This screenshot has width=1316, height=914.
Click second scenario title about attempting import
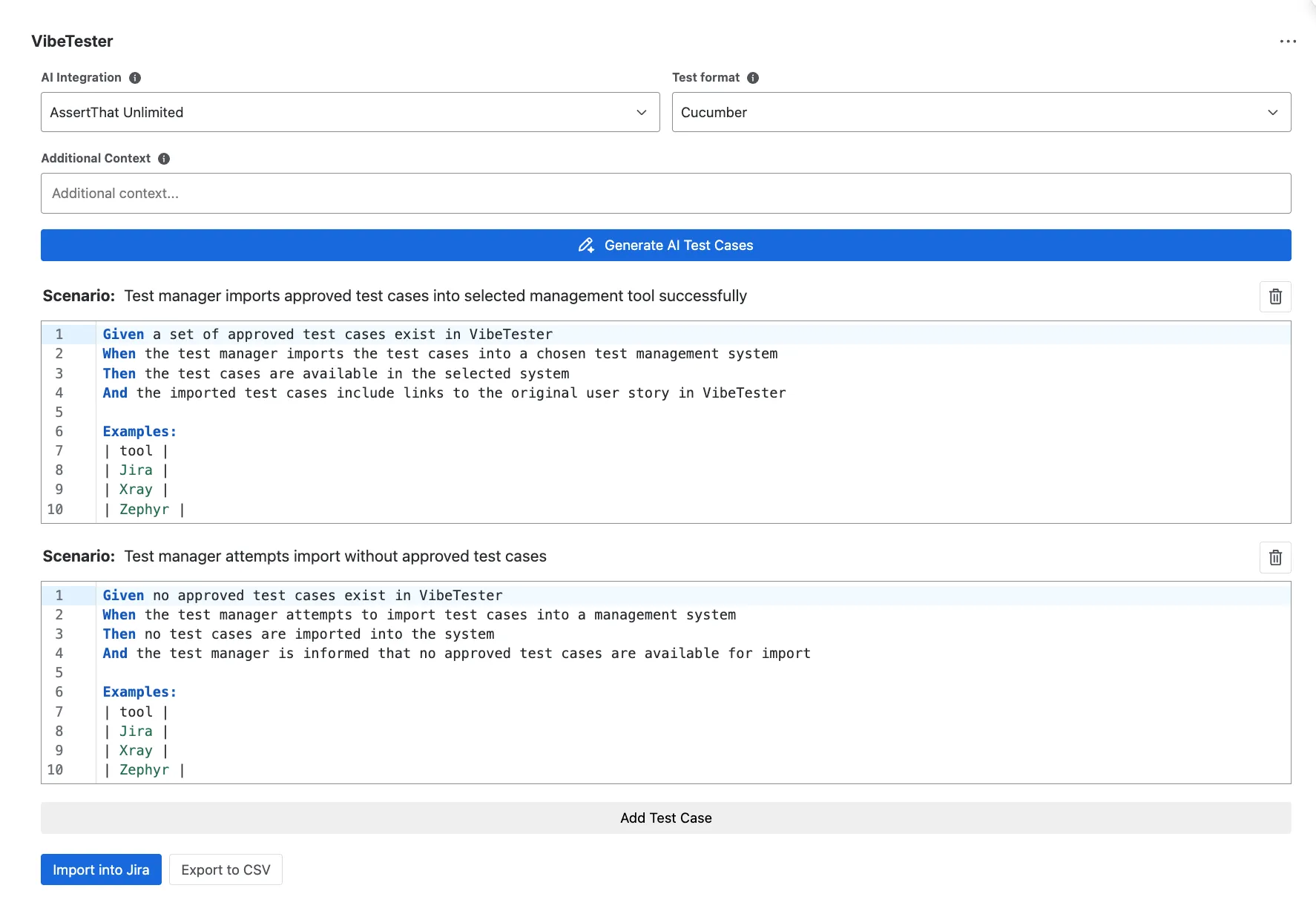point(335,556)
